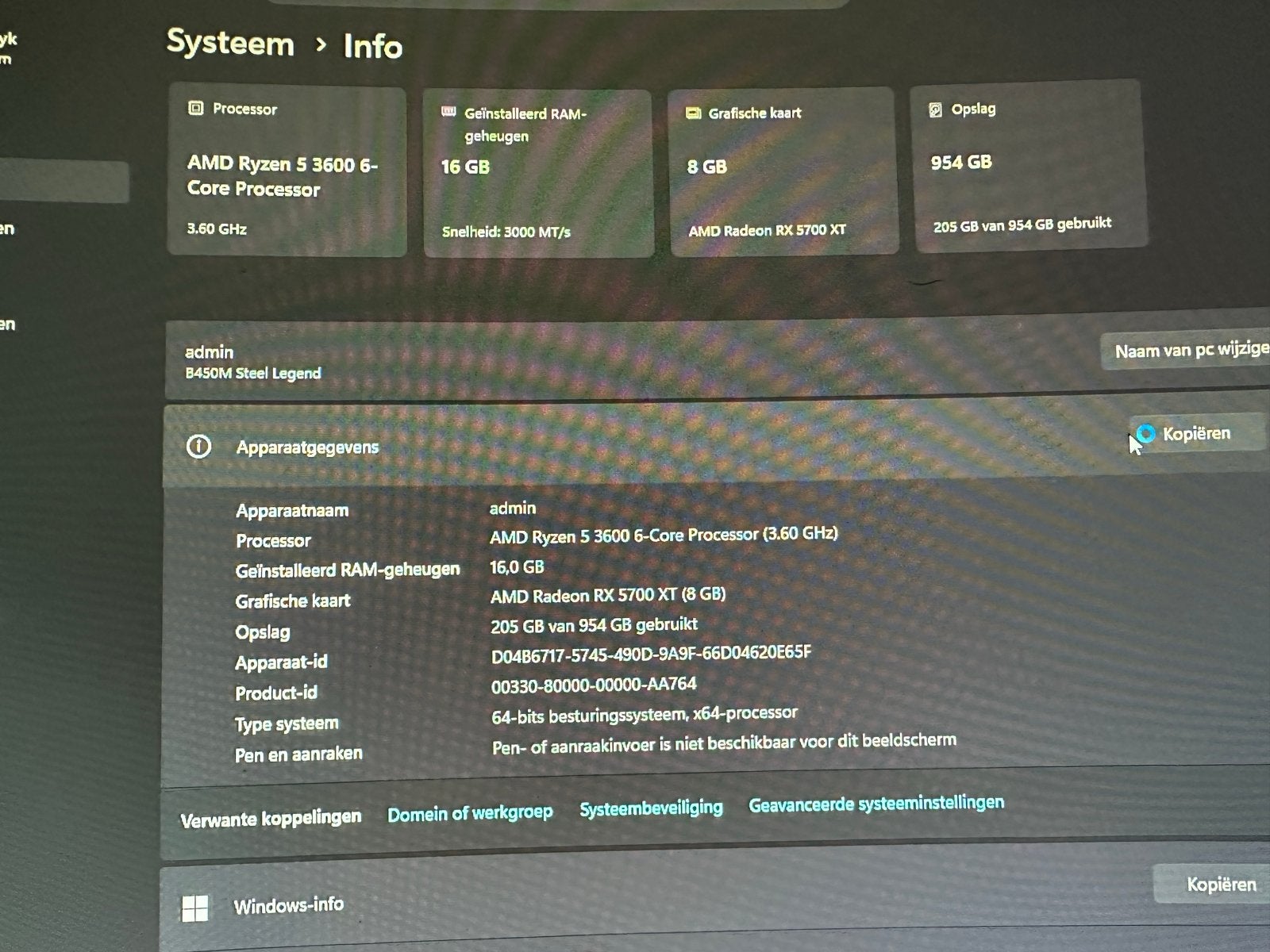Open the Geïnstalleerd RAM-geheugen card

[x=538, y=173]
